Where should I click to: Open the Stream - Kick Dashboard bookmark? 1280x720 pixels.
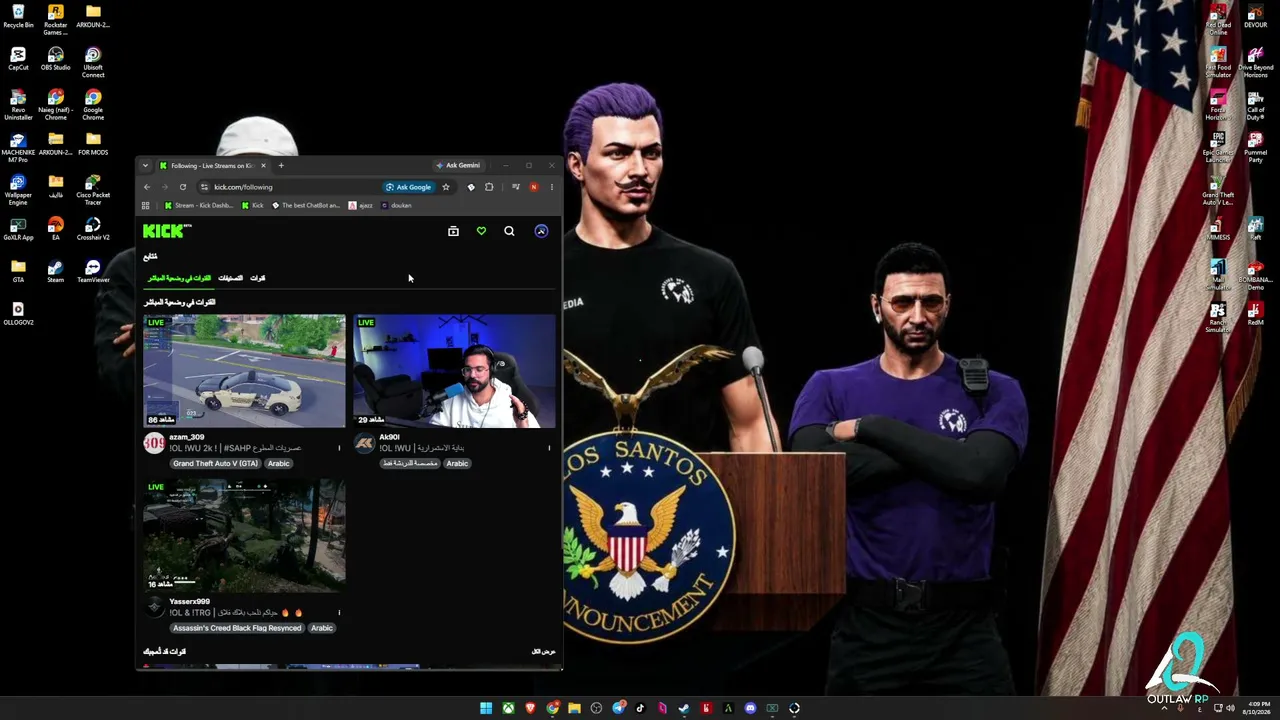199,206
